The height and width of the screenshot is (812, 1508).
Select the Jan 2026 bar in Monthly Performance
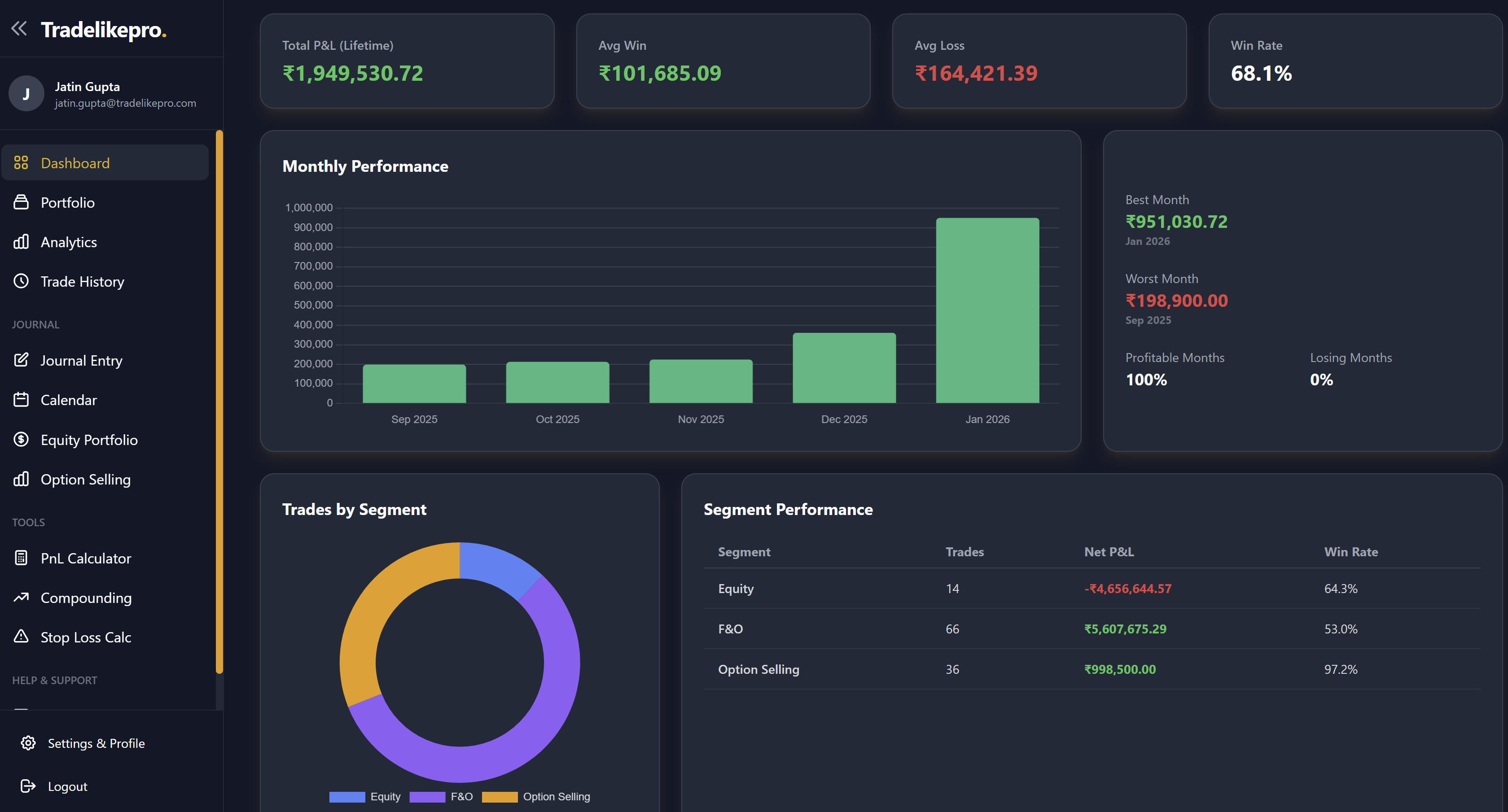coord(987,310)
